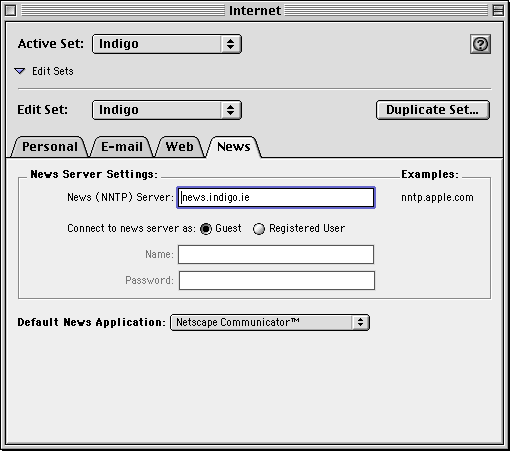Screen dimensions: 510x451
Task: Select the Guest radio button
Action: coord(206,229)
